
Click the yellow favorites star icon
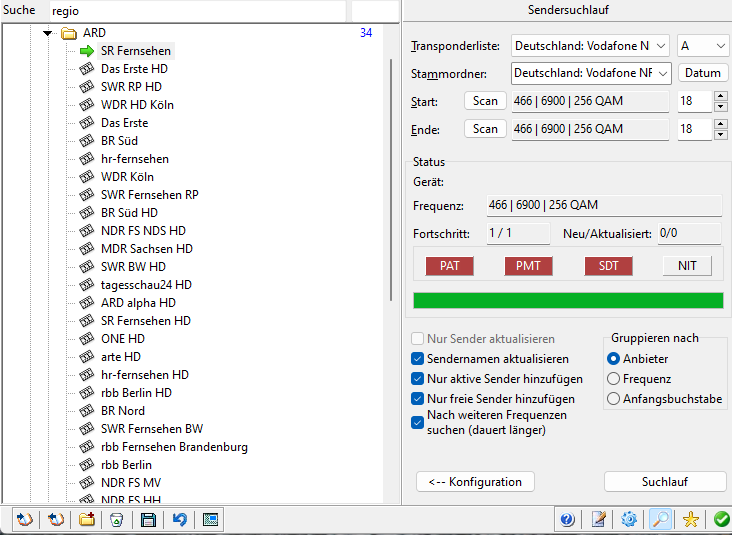coord(690,519)
